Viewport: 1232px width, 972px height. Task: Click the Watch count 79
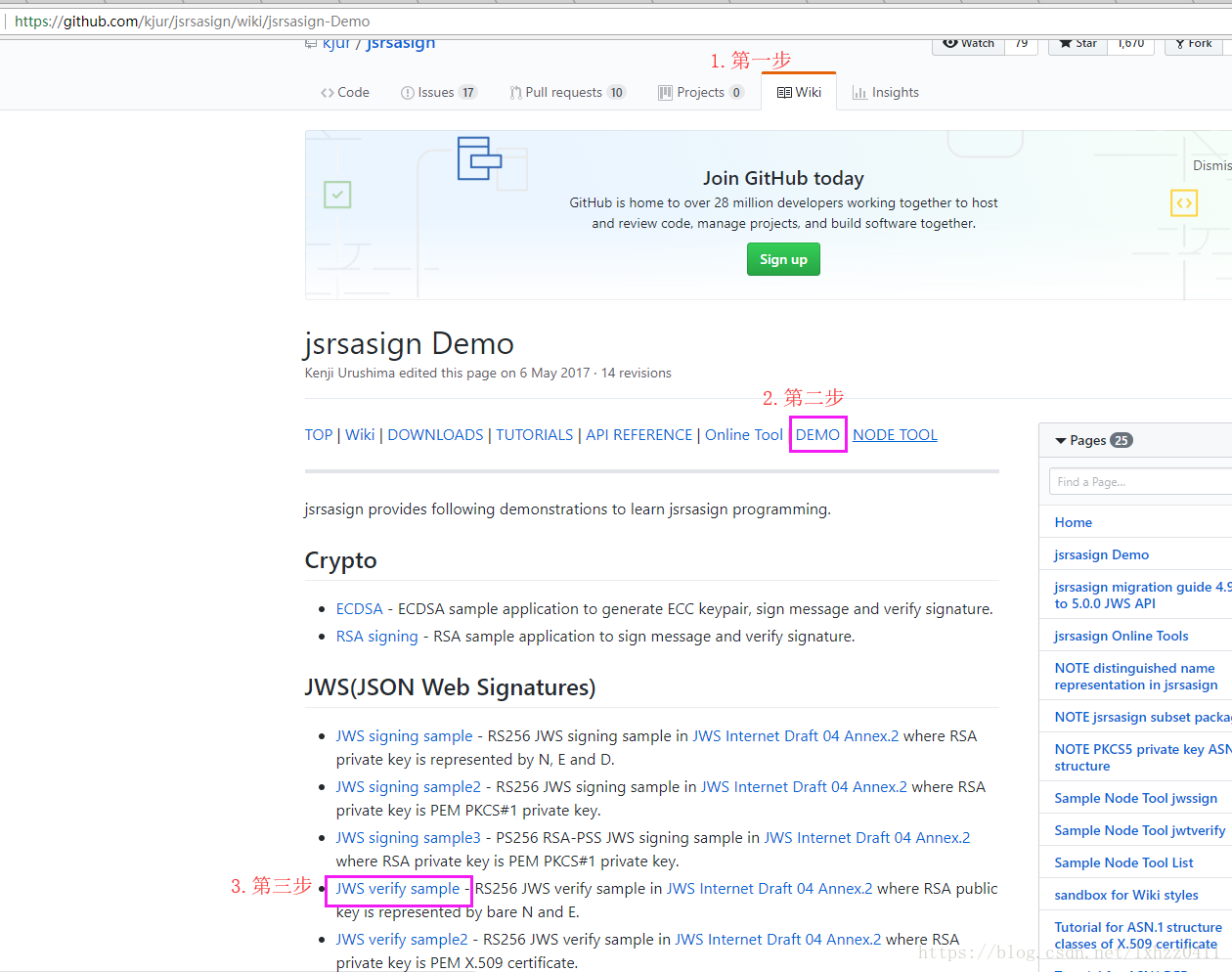(x=1022, y=44)
